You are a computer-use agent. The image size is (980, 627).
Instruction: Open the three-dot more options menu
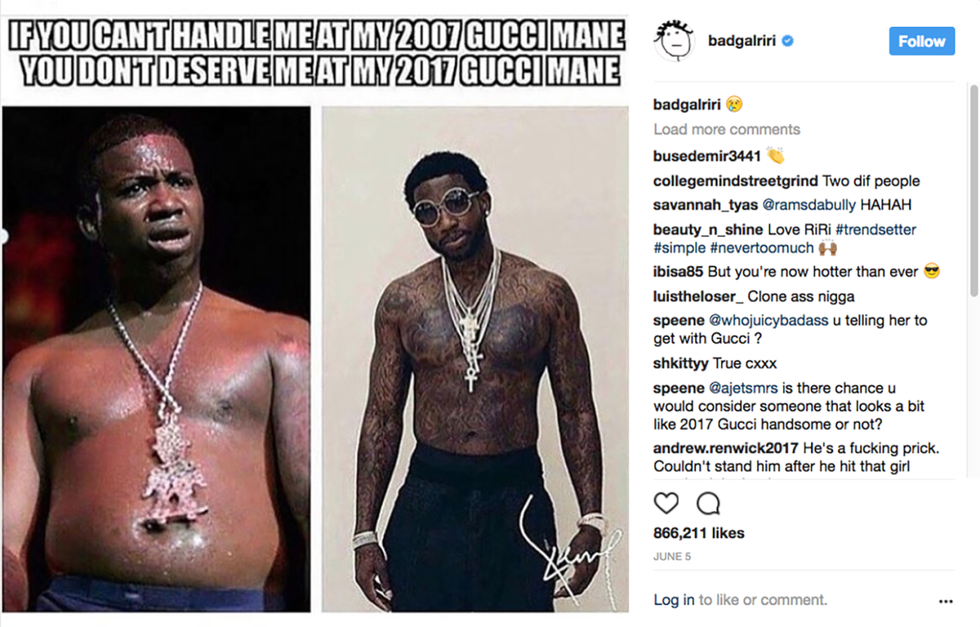[946, 601]
